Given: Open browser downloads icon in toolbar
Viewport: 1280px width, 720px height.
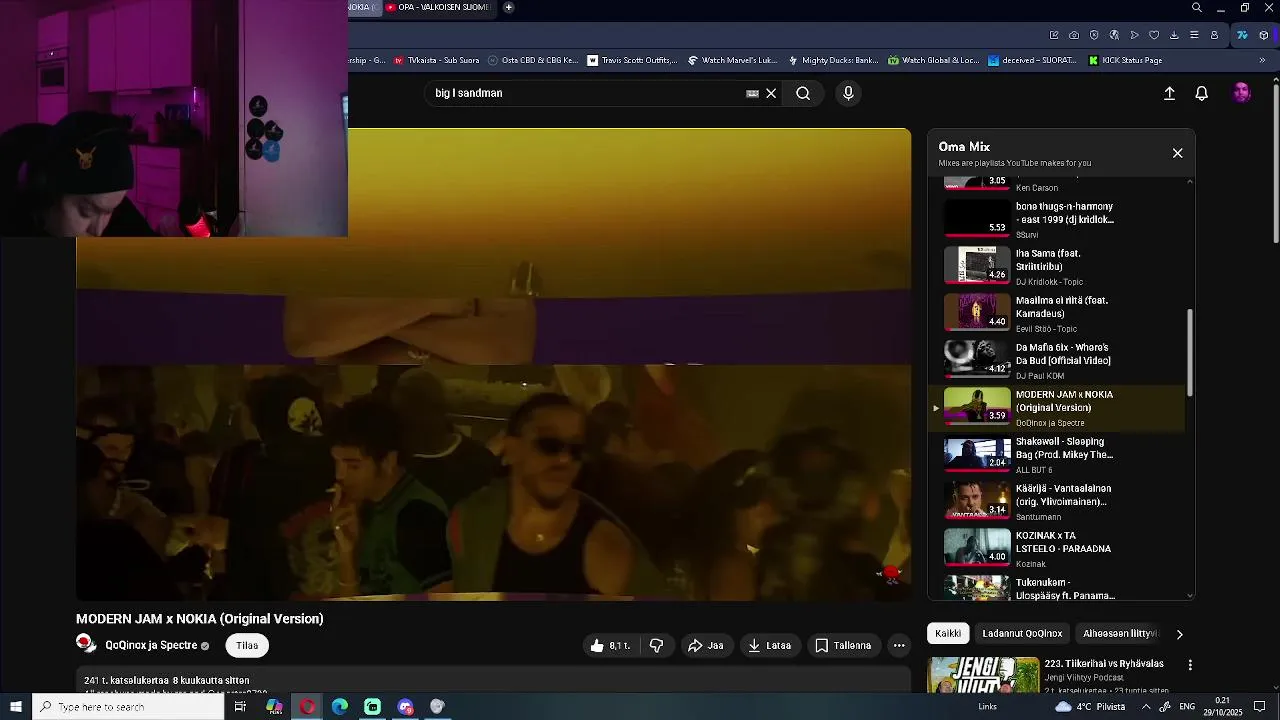Looking at the screenshot, I should (1174, 35).
